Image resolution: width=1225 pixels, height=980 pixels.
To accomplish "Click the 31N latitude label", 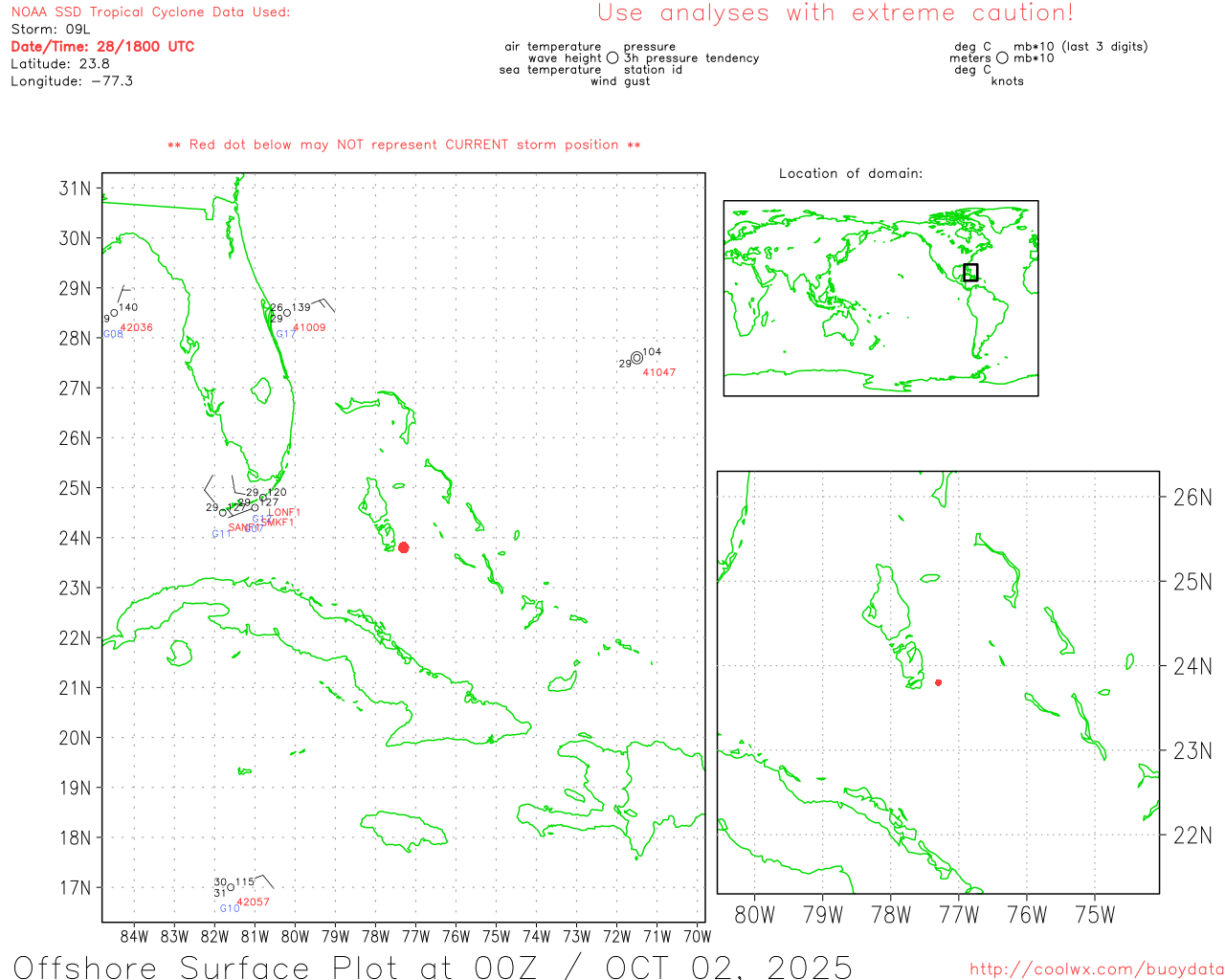I will (x=75, y=189).
